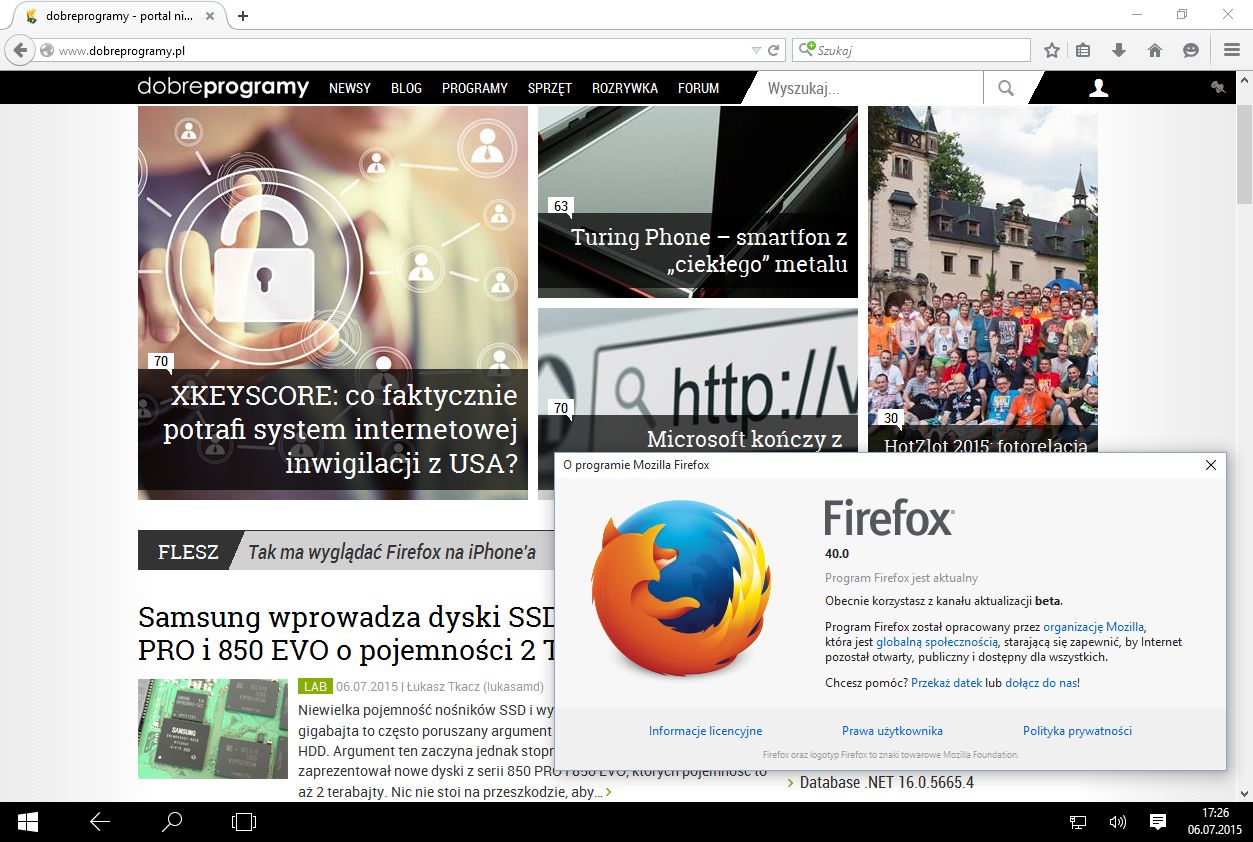Go to Firefox home page icon
Viewport: 1253px width, 842px height.
click(1155, 50)
